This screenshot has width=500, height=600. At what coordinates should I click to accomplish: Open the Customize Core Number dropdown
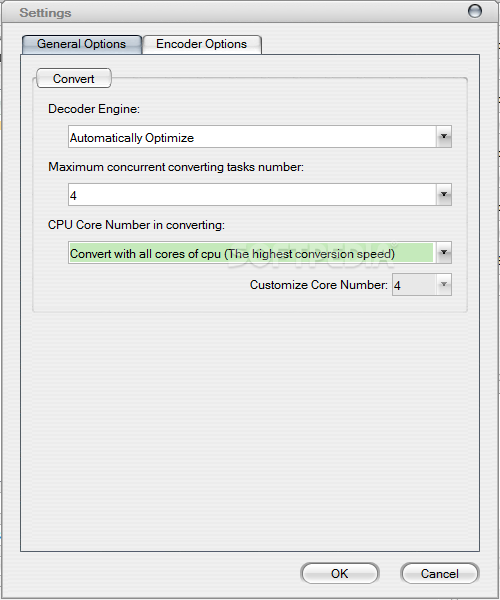point(444,285)
